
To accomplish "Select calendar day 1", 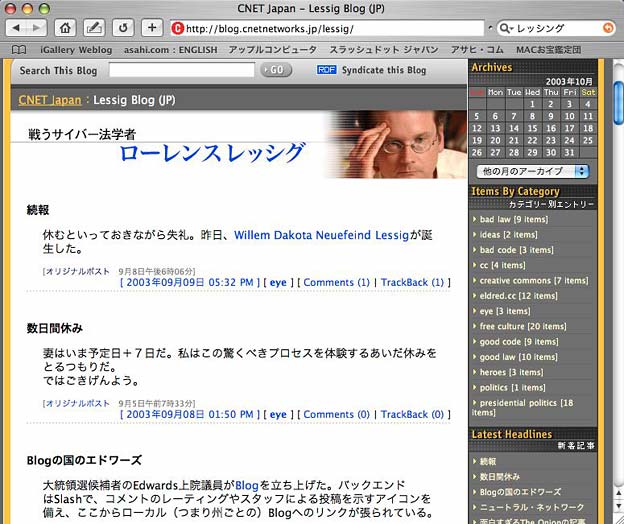I will [x=532, y=104].
